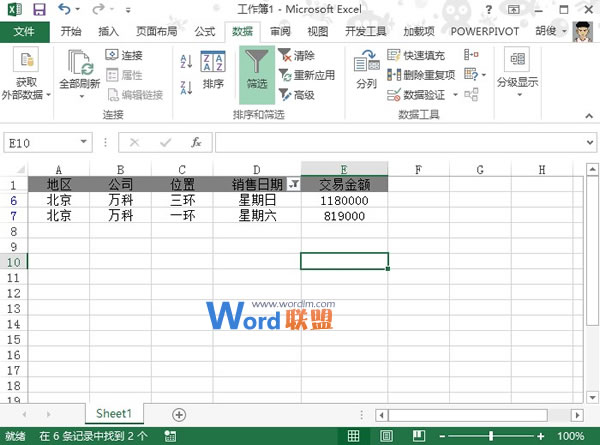Select row 6 header
The height and width of the screenshot is (445, 600).
click(14, 200)
